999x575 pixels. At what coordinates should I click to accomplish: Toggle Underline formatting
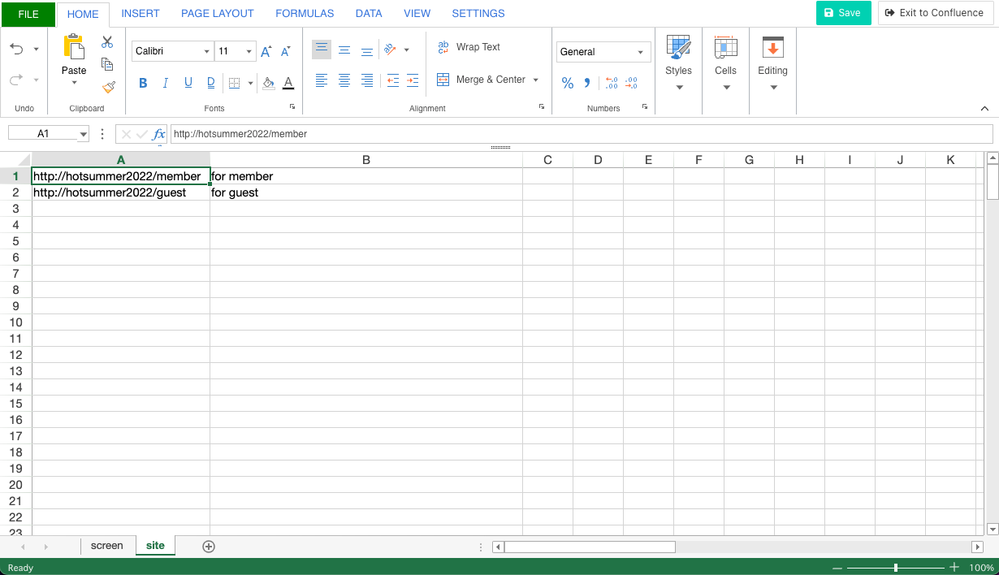(188, 83)
